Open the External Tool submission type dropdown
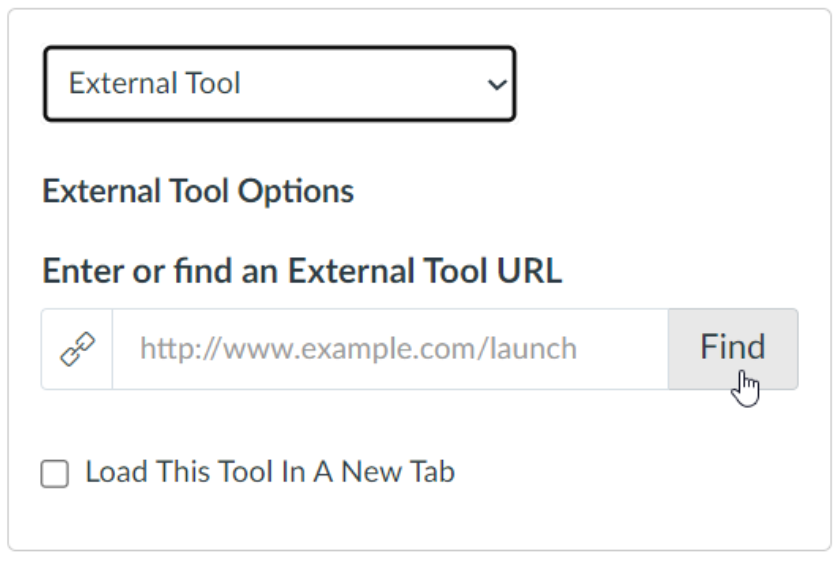Viewport: 840px width, 567px height. click(x=280, y=84)
